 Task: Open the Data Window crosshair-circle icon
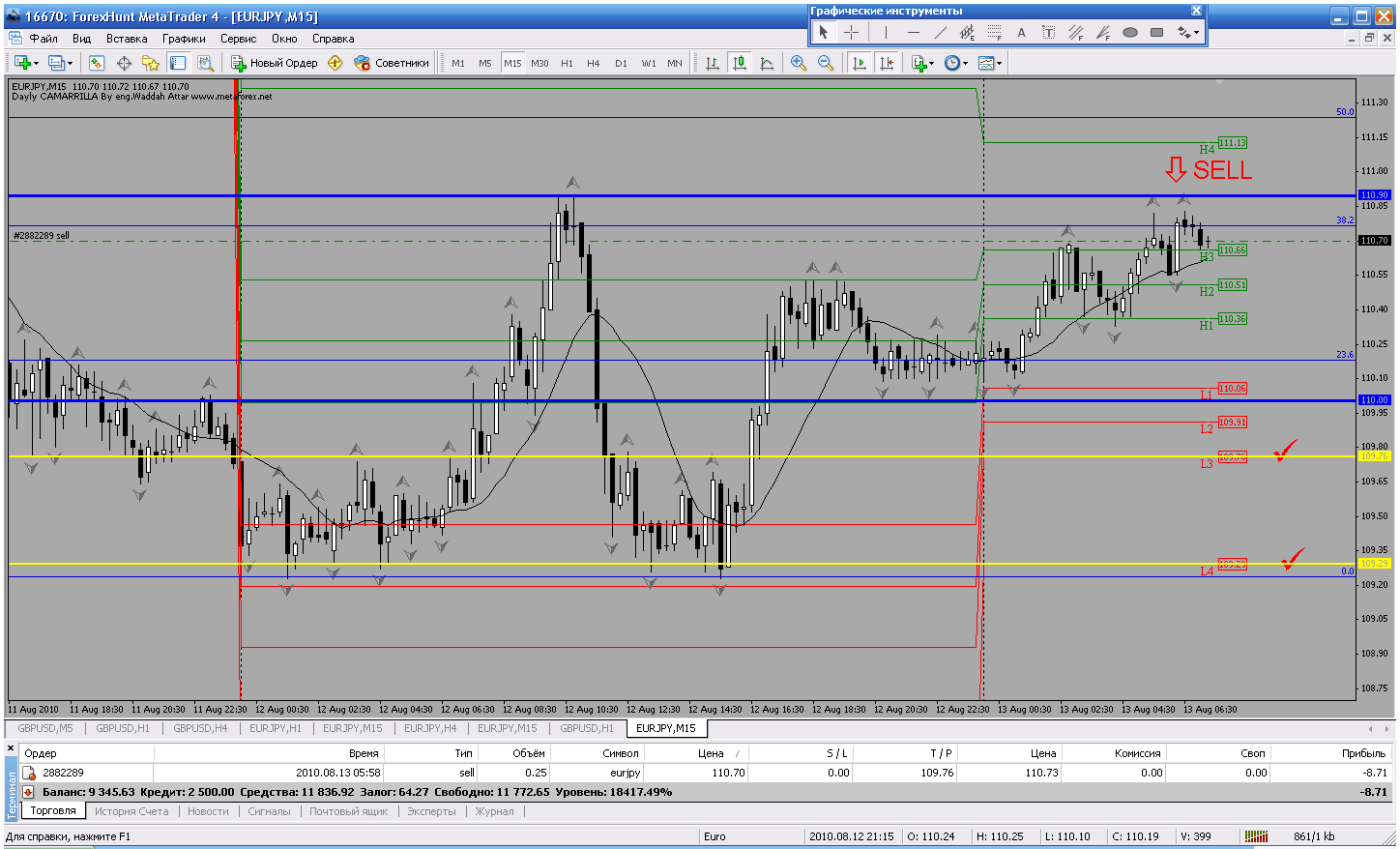pyautogui.click(x=124, y=63)
